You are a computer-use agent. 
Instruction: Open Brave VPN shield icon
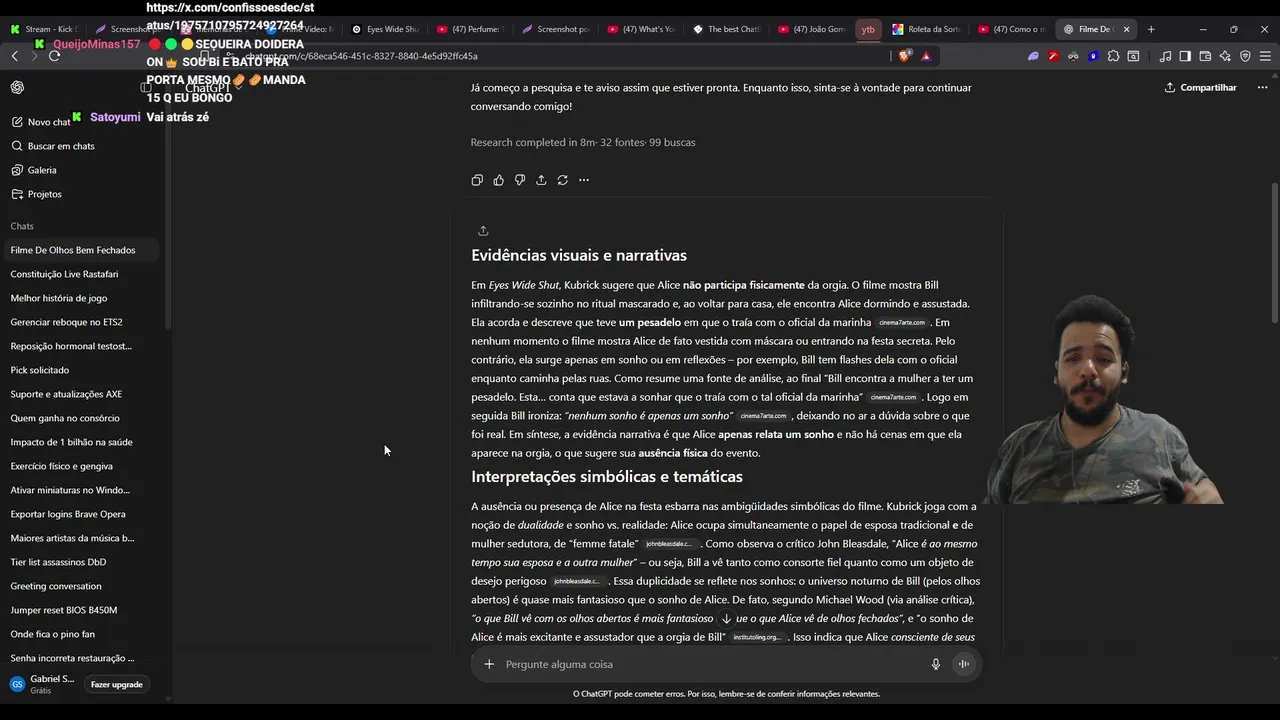tap(1245, 56)
